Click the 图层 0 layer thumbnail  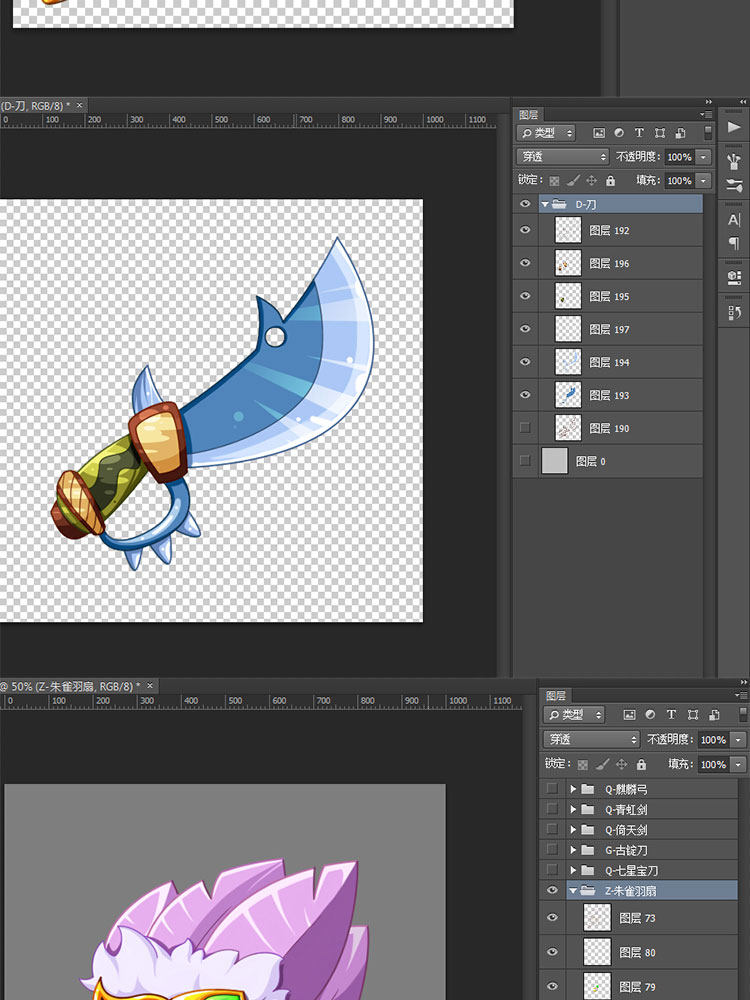pyautogui.click(x=554, y=461)
